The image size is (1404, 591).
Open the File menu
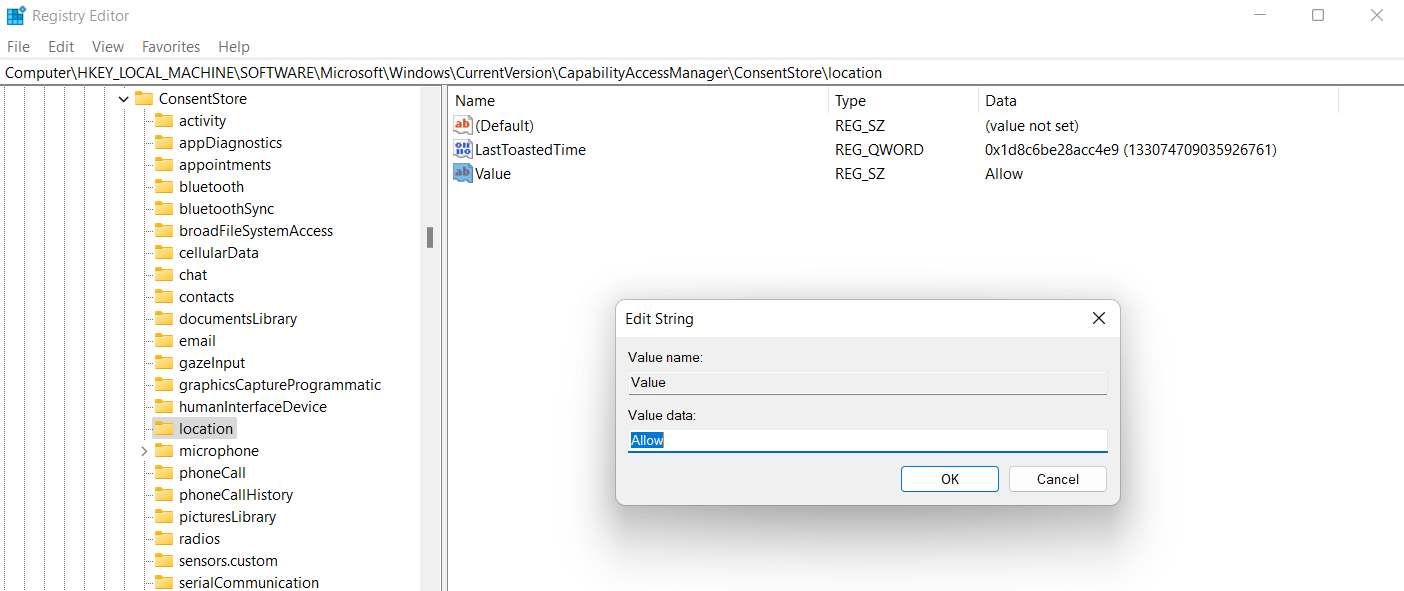point(18,47)
